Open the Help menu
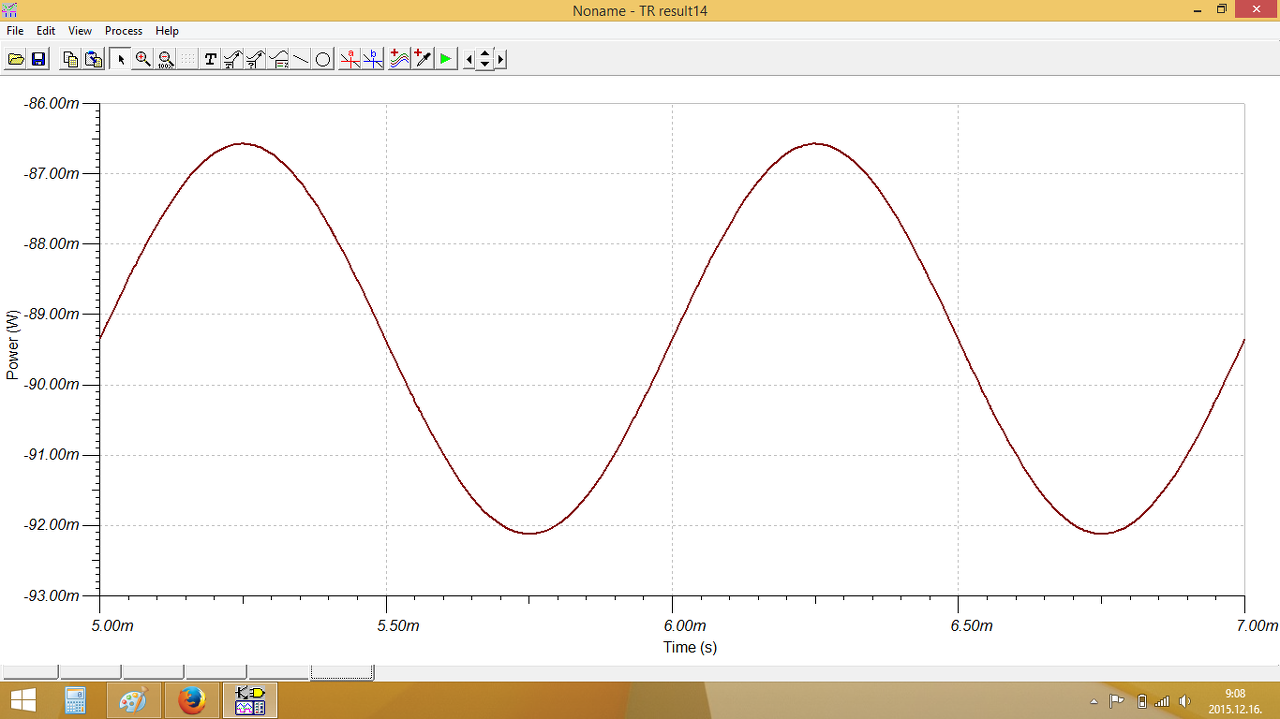1280x719 pixels. coord(167,31)
